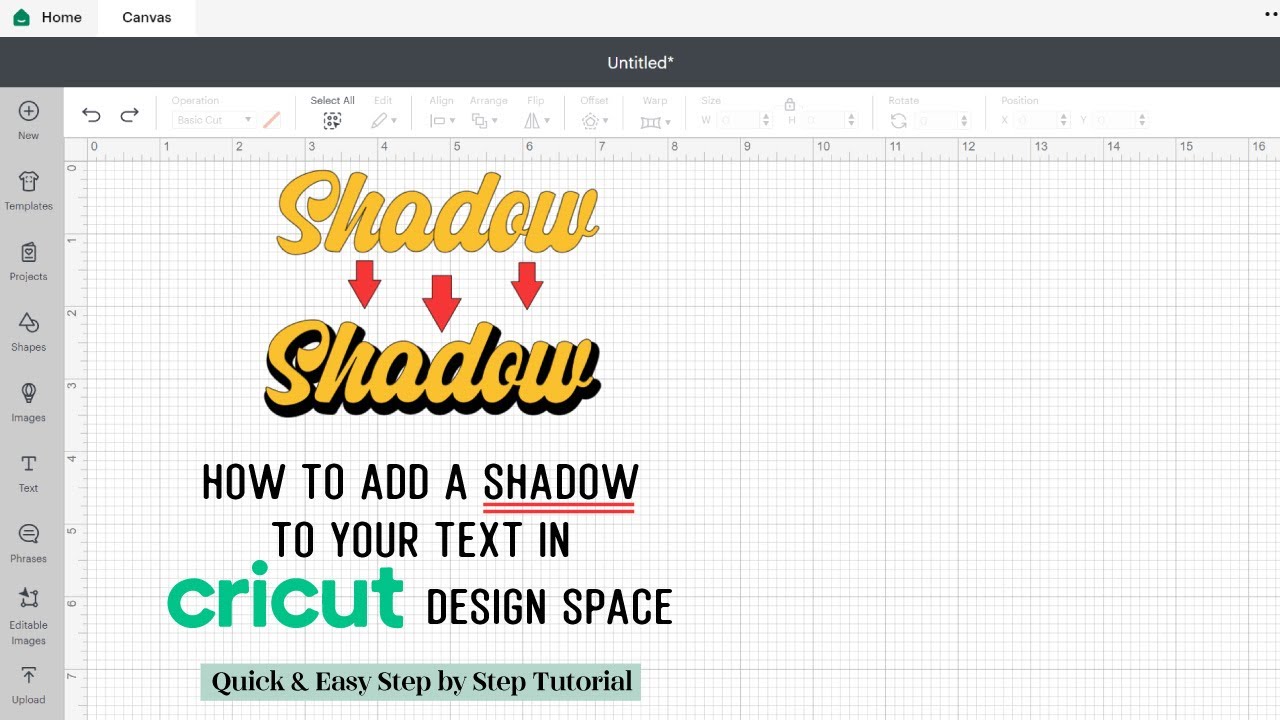Undo the last action
Screen dimensions: 1280x720
click(91, 115)
